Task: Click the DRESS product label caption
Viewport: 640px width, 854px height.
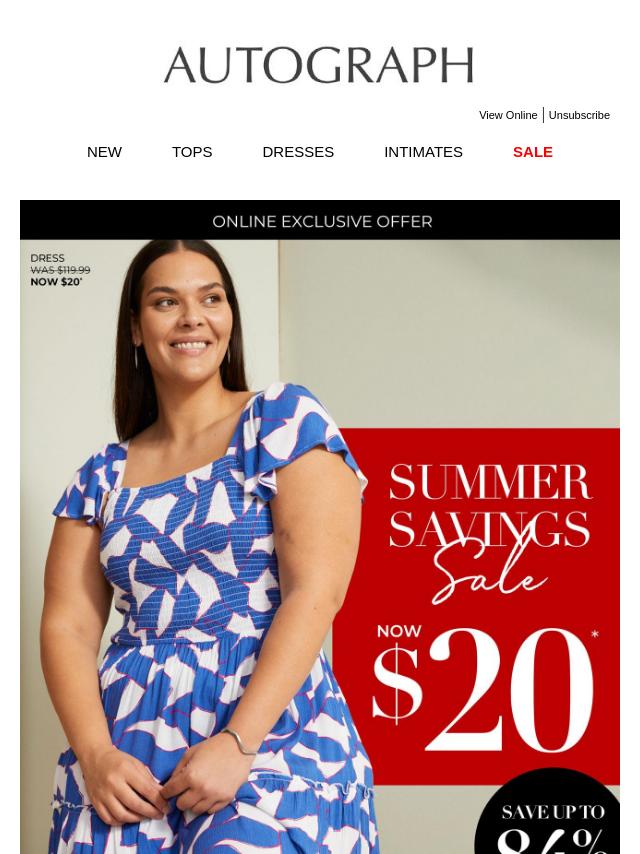Action: (x=47, y=258)
